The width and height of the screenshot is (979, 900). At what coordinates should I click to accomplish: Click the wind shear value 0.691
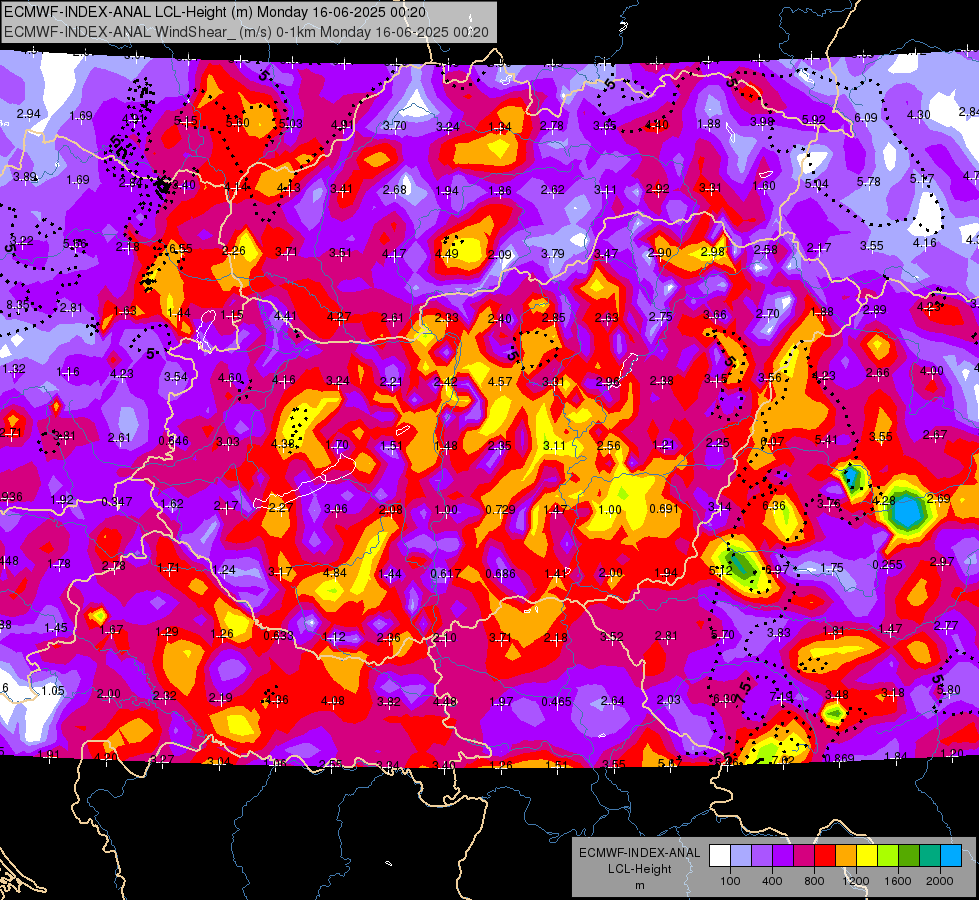664,508
